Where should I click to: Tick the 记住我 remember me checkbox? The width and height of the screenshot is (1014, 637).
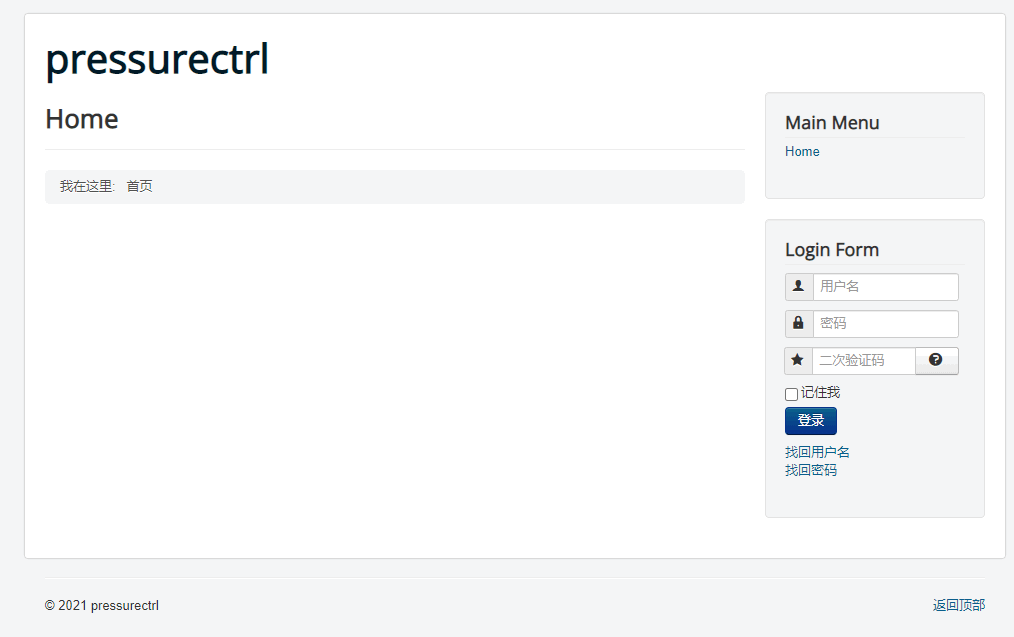(792, 394)
